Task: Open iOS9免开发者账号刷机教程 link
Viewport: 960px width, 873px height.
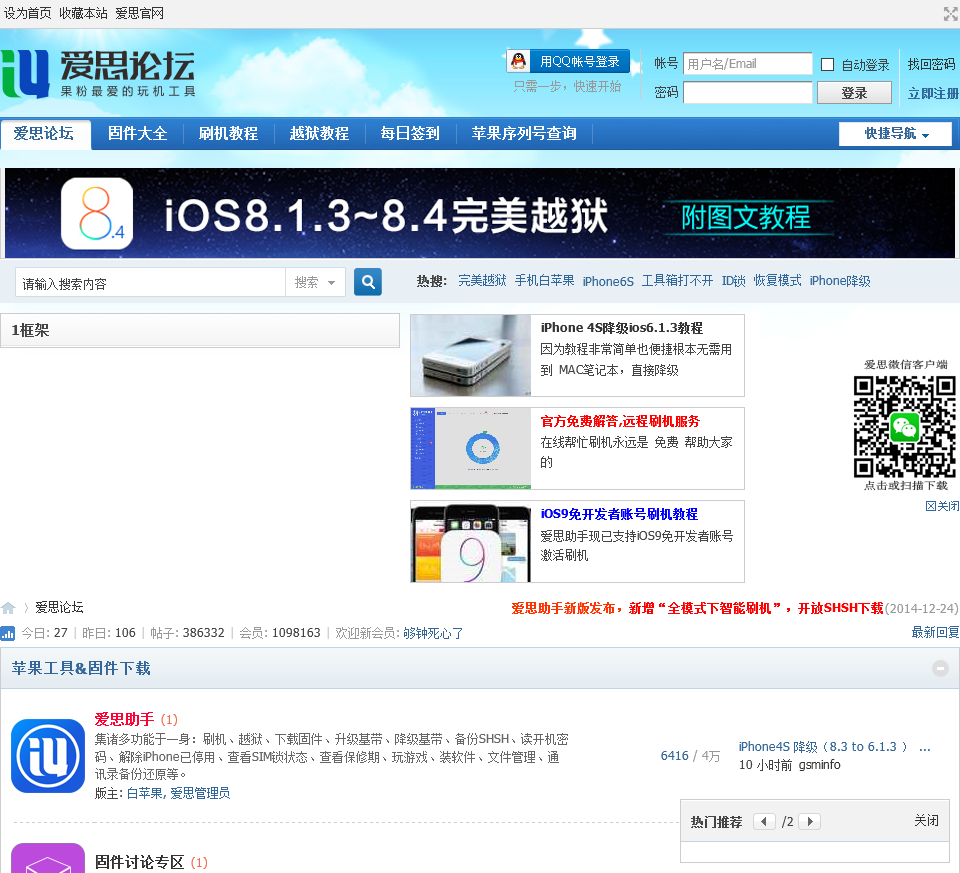Action: coord(619,514)
